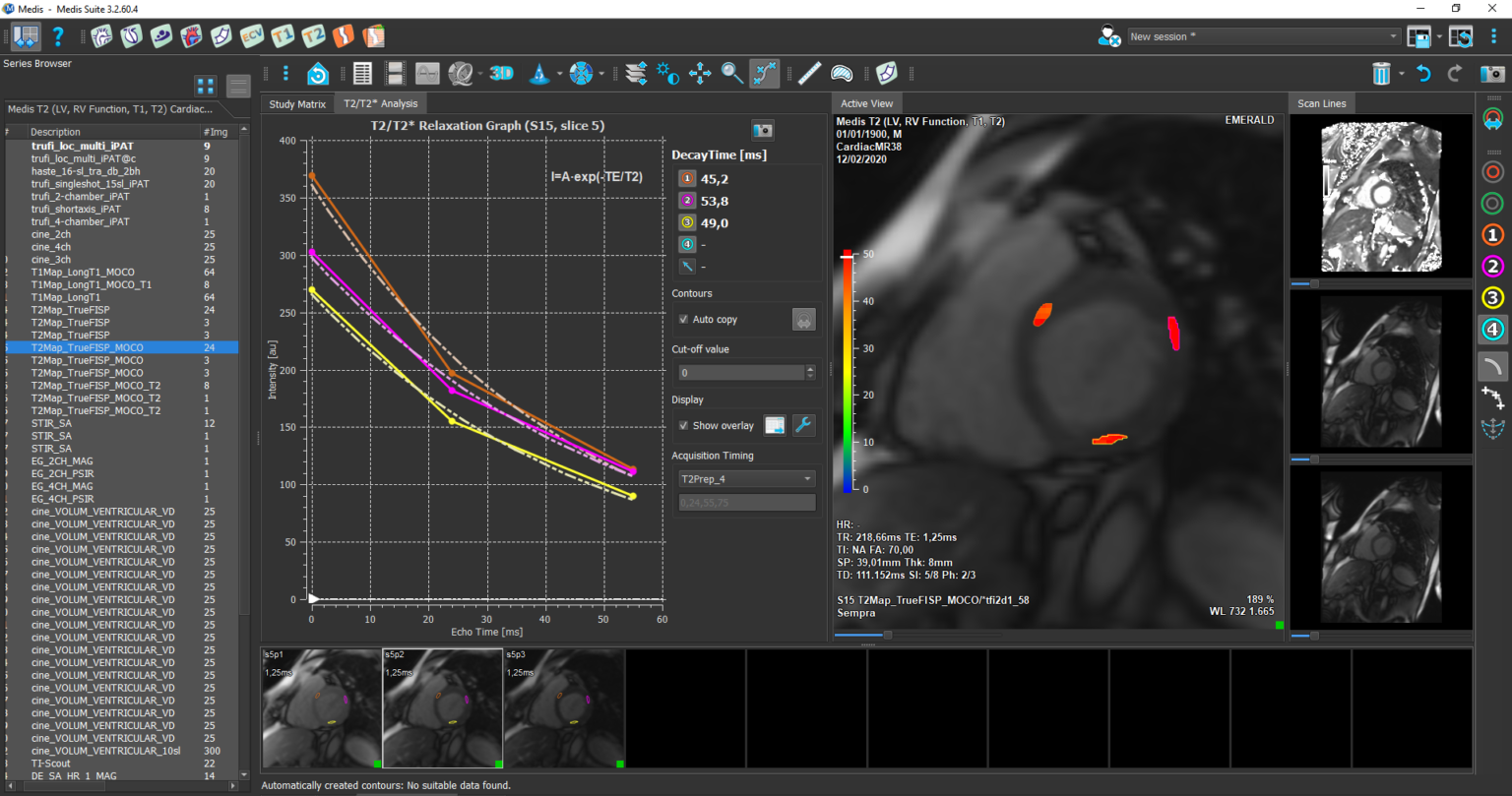This screenshot has width=1512, height=796.
Task: Open the wrench display settings icon
Action: click(803, 425)
